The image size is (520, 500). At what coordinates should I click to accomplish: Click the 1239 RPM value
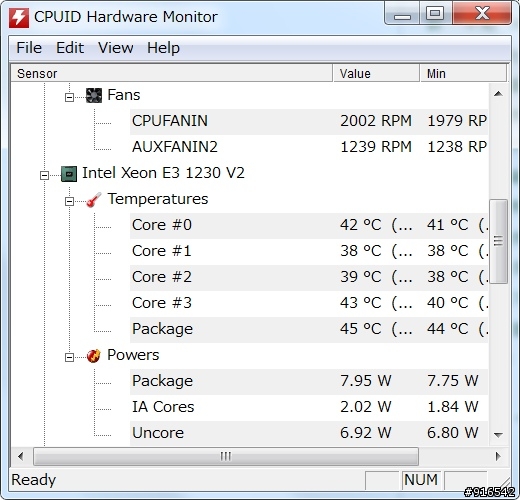pos(376,147)
